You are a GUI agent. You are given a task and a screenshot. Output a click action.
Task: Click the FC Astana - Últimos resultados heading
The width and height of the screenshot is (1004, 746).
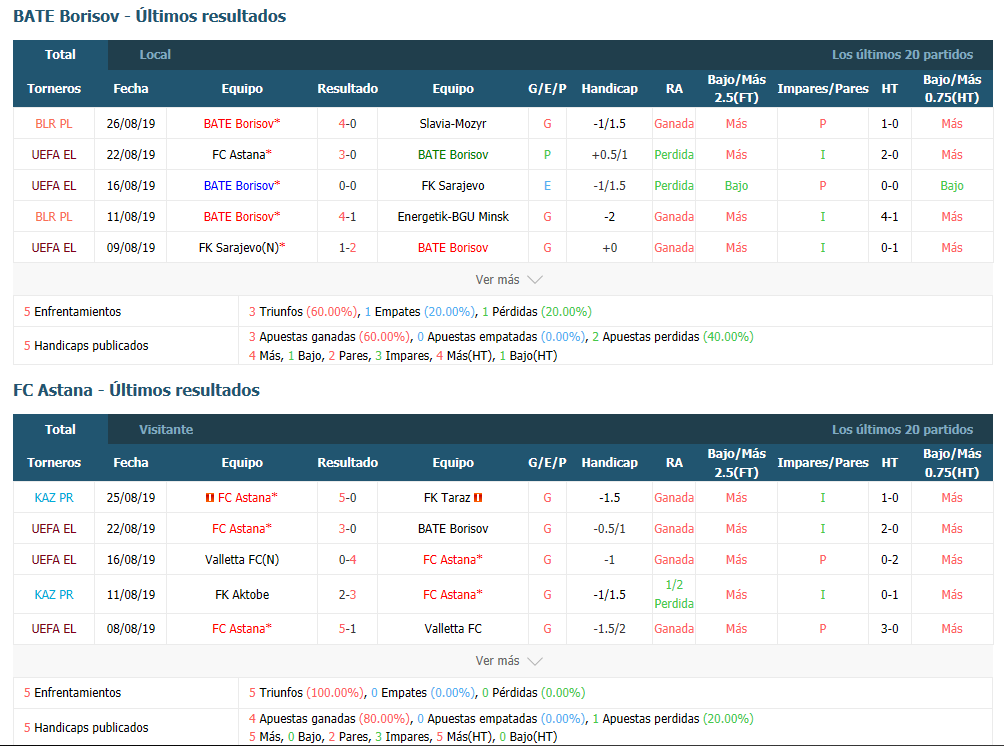click(136, 390)
